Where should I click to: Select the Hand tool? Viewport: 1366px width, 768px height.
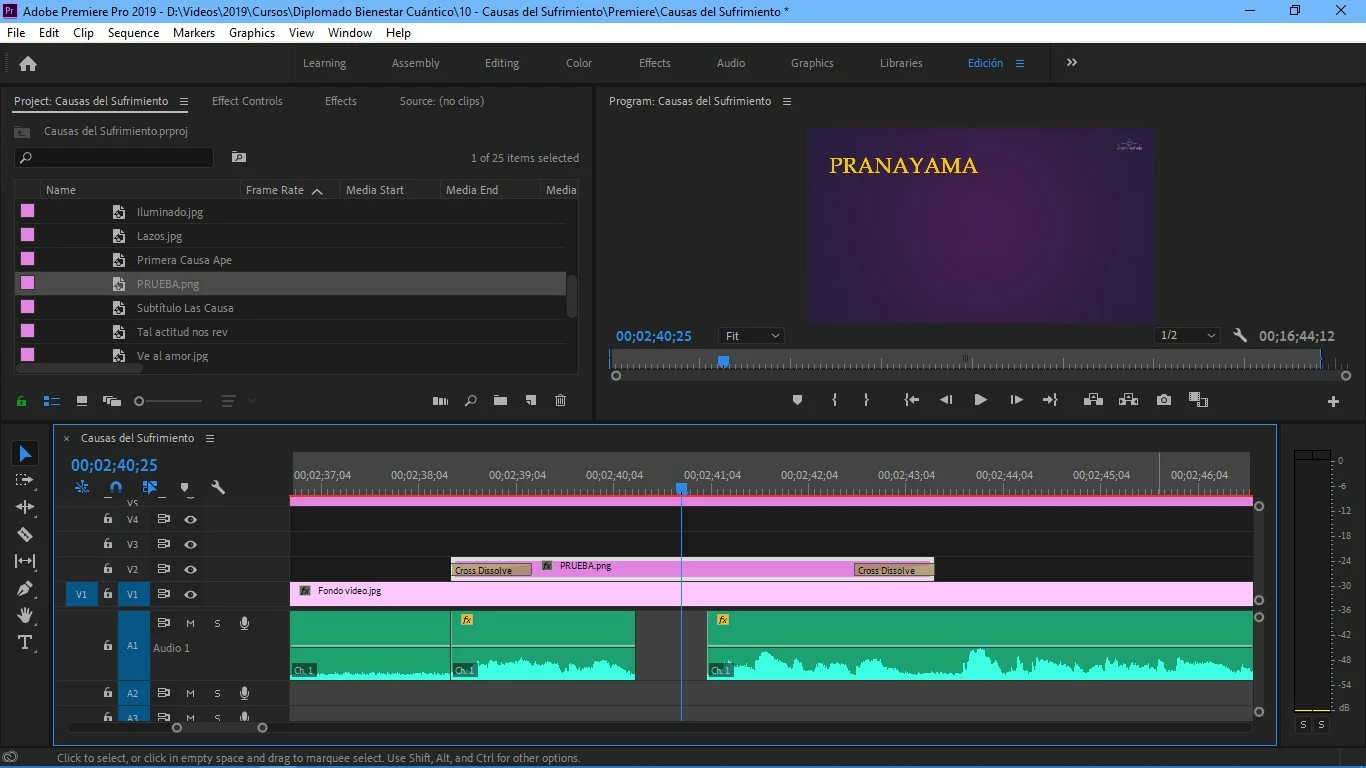click(x=25, y=615)
